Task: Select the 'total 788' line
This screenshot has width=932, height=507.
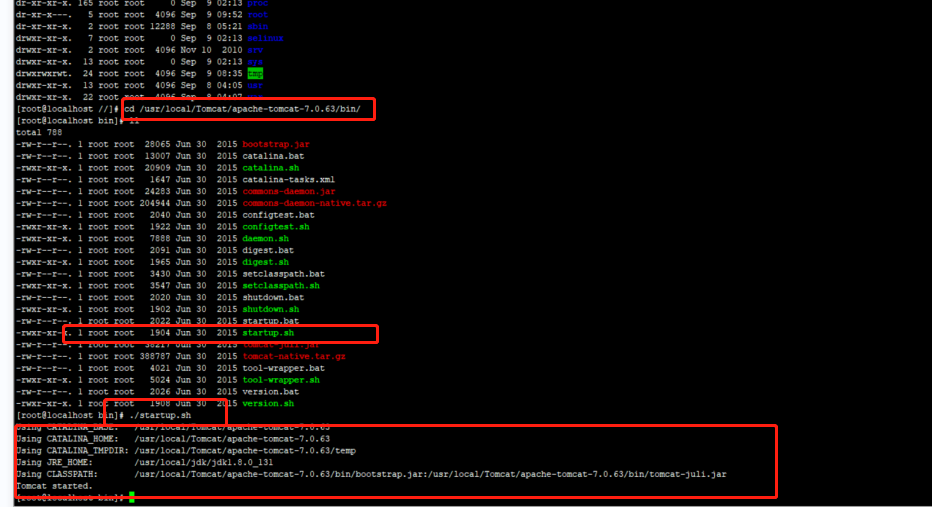Action: [39, 133]
